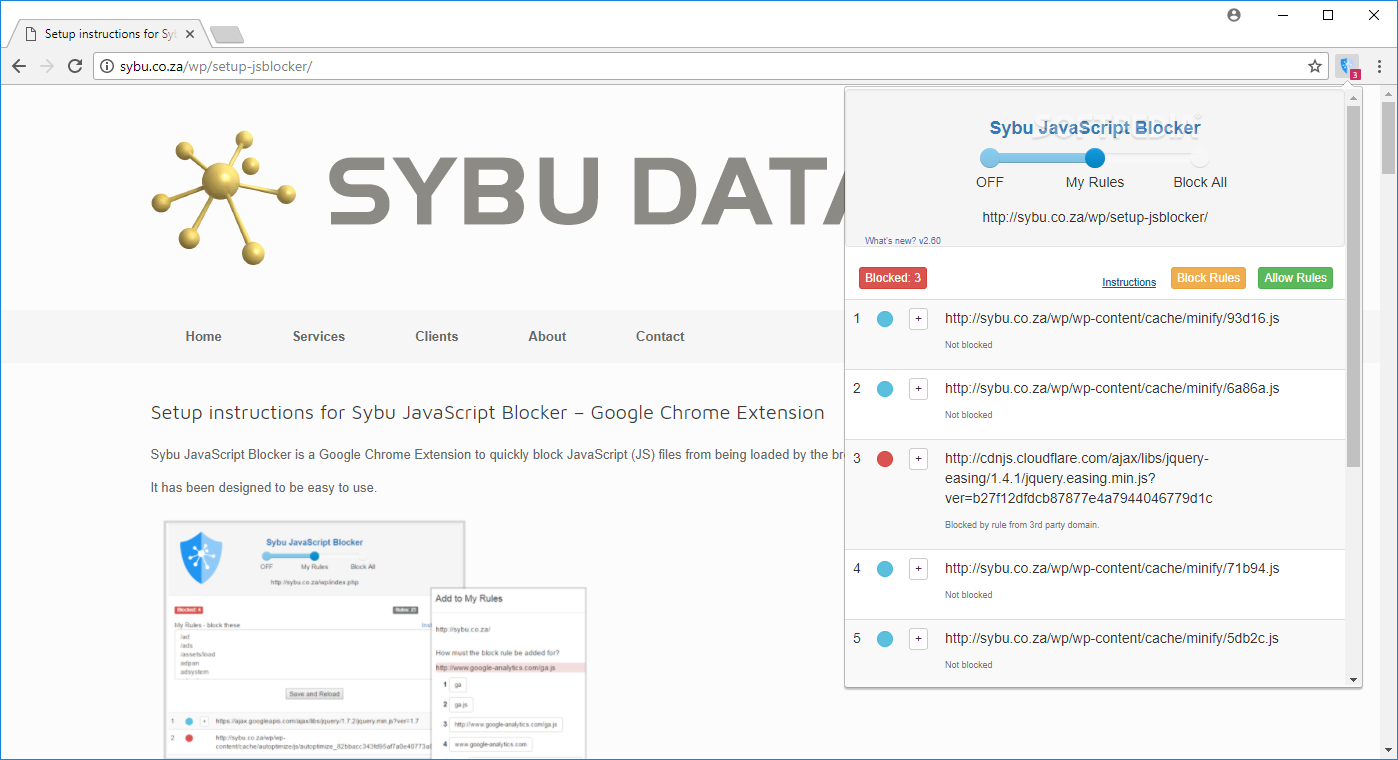Expand plus button for 71b94.js
The height and width of the screenshot is (760, 1398).
click(x=918, y=569)
